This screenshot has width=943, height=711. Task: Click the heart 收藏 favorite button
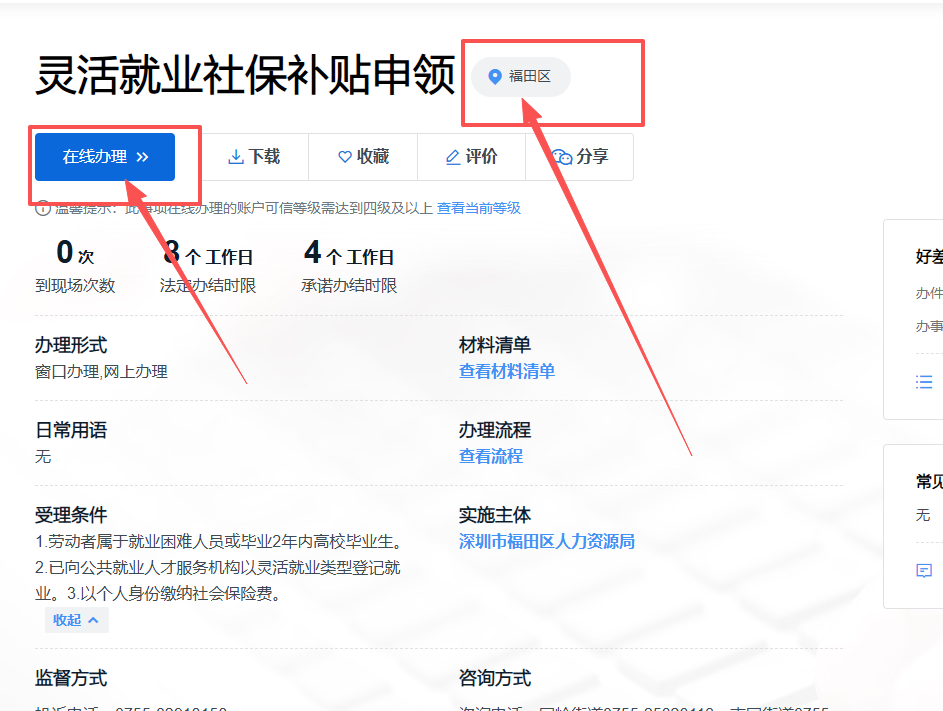click(x=363, y=157)
